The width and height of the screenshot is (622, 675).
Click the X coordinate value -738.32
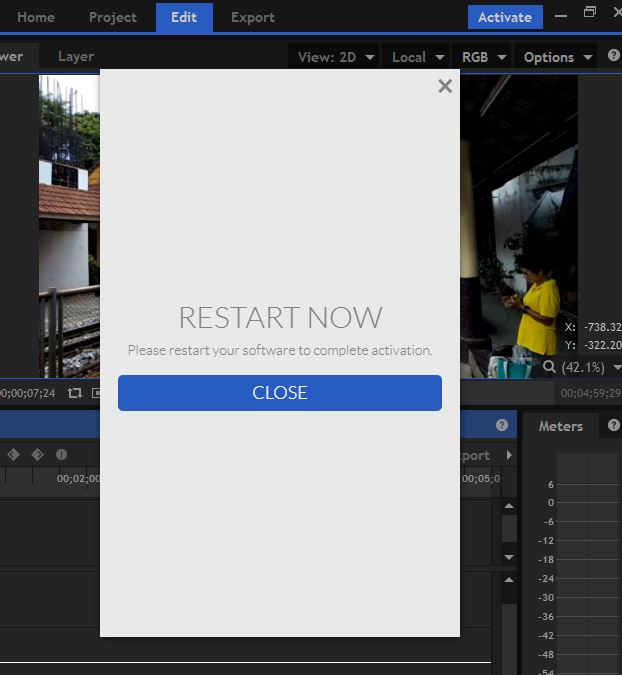tap(603, 327)
